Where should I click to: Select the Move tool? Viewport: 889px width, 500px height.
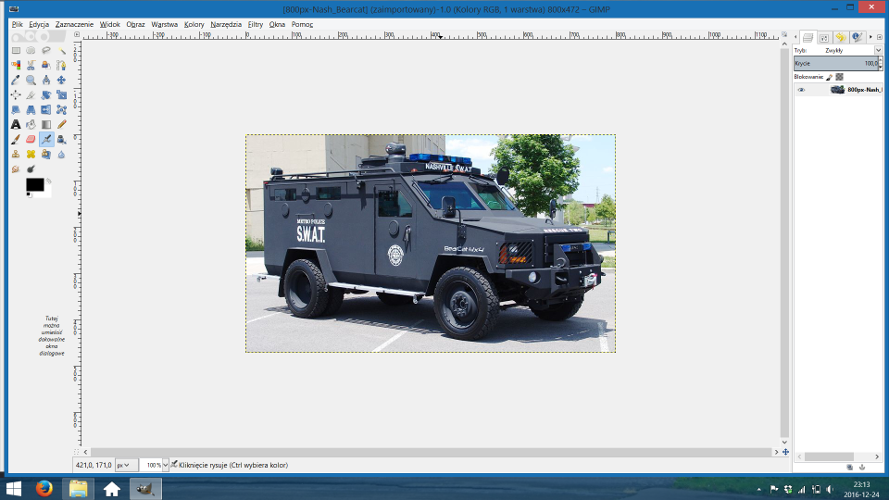tap(61, 80)
